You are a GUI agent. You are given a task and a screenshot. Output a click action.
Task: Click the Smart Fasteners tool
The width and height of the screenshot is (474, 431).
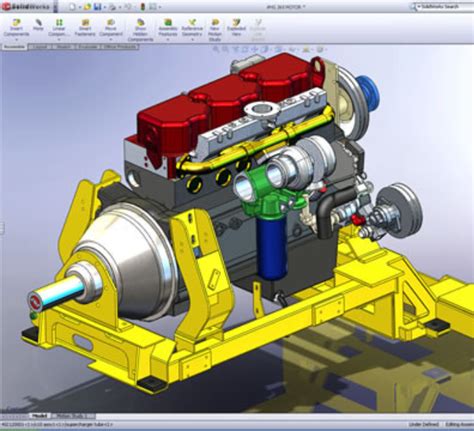85,27
